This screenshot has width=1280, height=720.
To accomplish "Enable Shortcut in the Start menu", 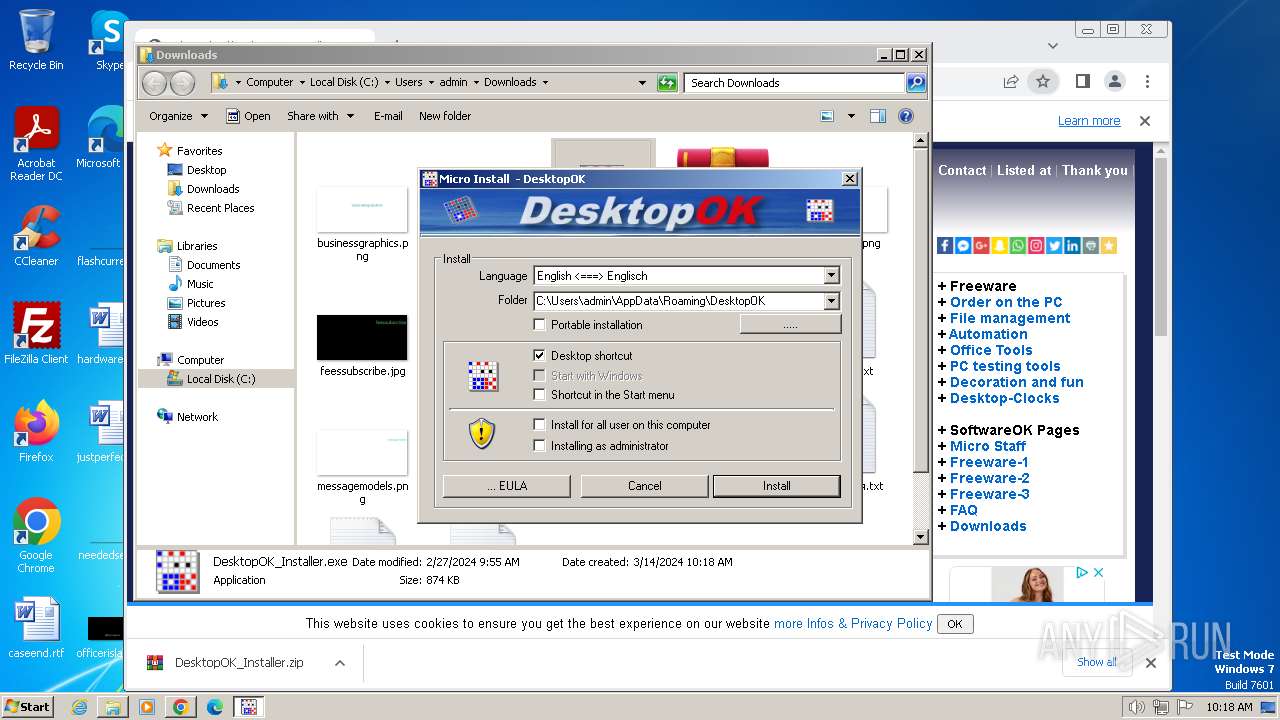I will click(x=540, y=395).
